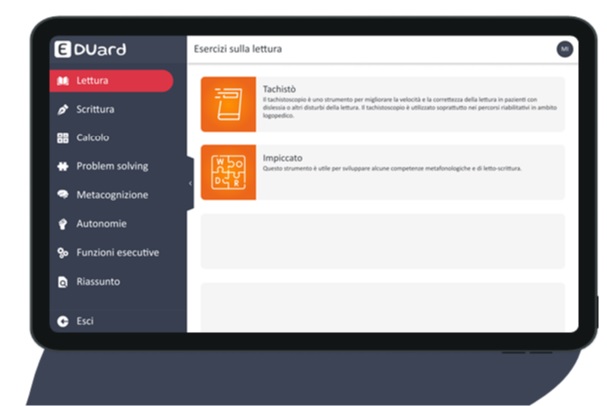This screenshot has height=406, width=607.
Task: Click the EDUard logo
Action: tap(90, 49)
